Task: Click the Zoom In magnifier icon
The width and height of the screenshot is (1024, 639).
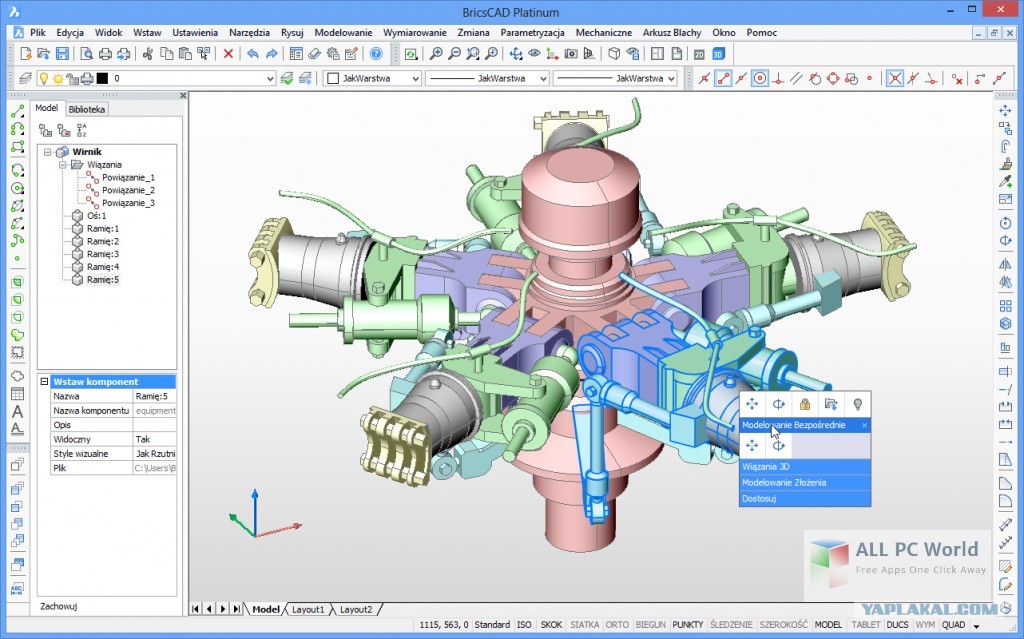Action: point(436,54)
